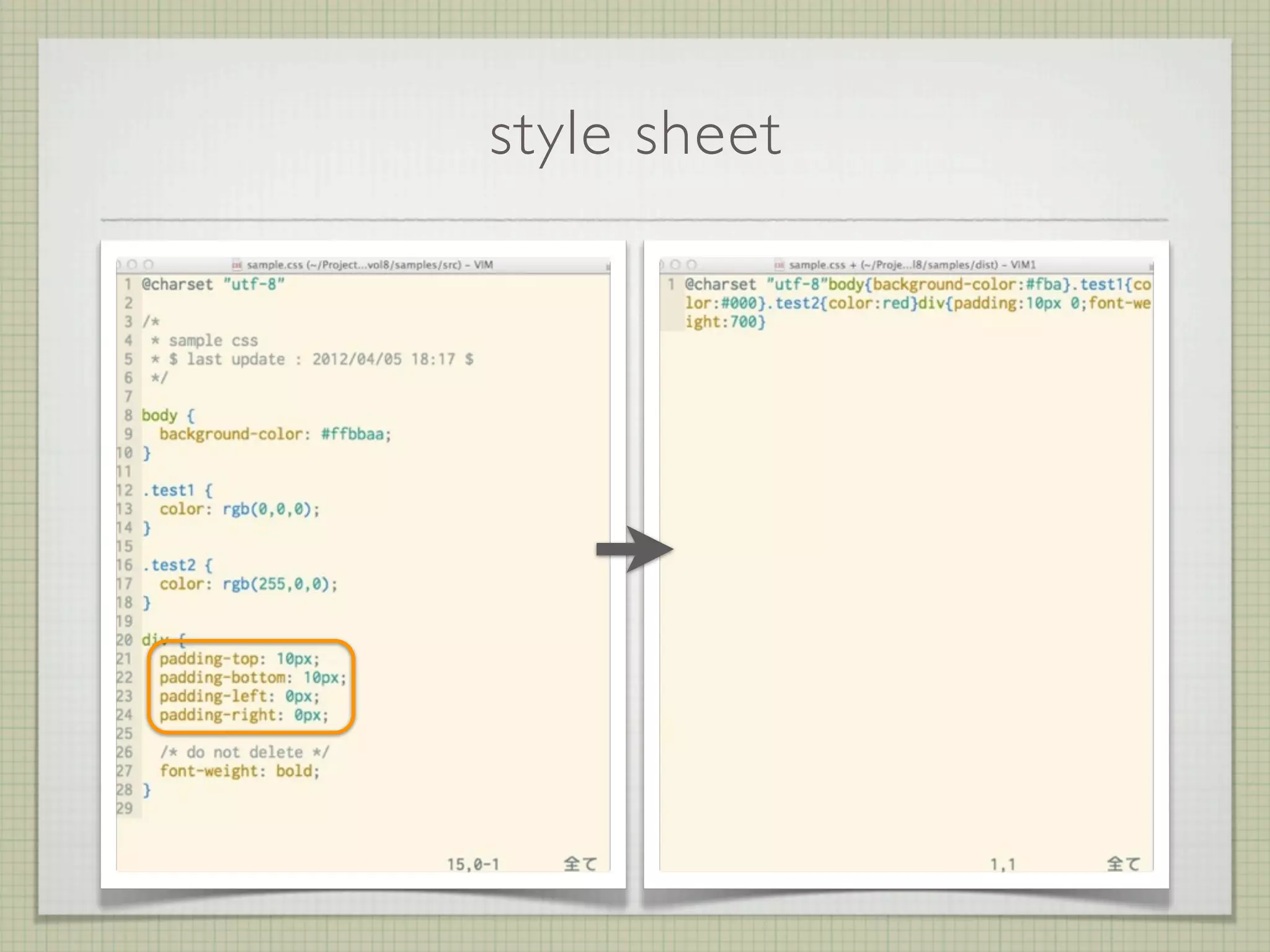The height and width of the screenshot is (952, 1270).
Task: Click the sample.css file icon in left VIM title
Action: click(x=236, y=265)
